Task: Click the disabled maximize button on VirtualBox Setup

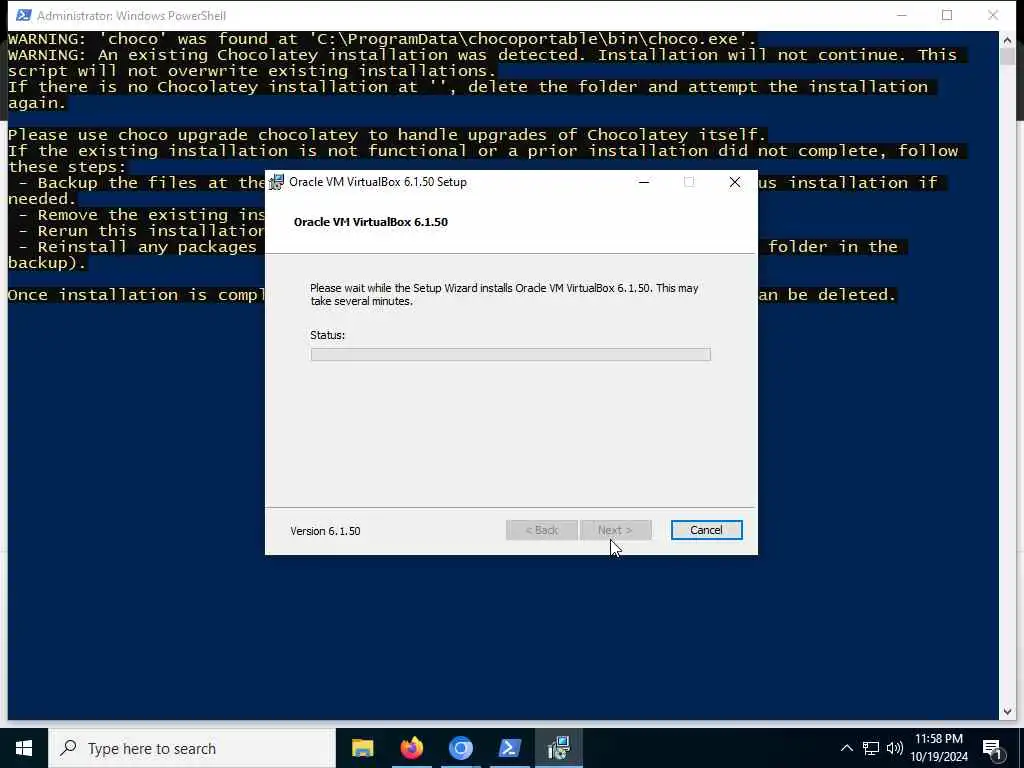Action: [x=689, y=182]
